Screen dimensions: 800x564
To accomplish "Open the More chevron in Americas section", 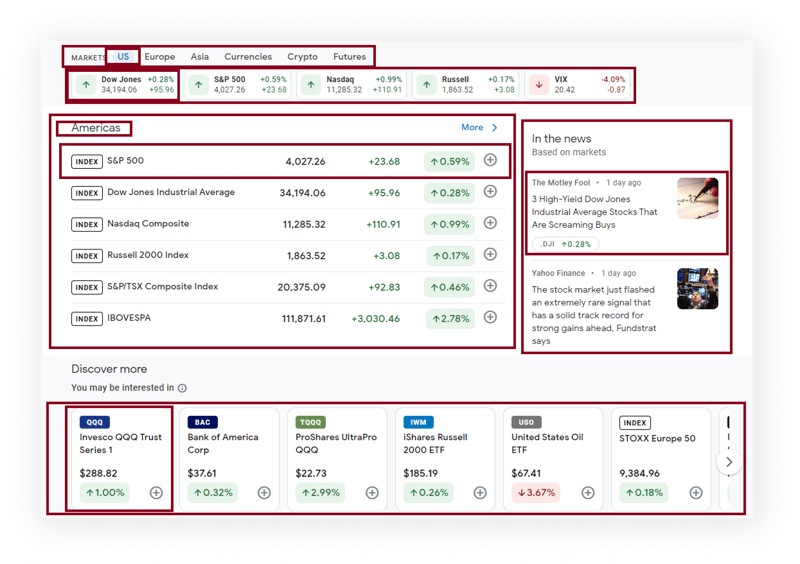I will [x=494, y=128].
